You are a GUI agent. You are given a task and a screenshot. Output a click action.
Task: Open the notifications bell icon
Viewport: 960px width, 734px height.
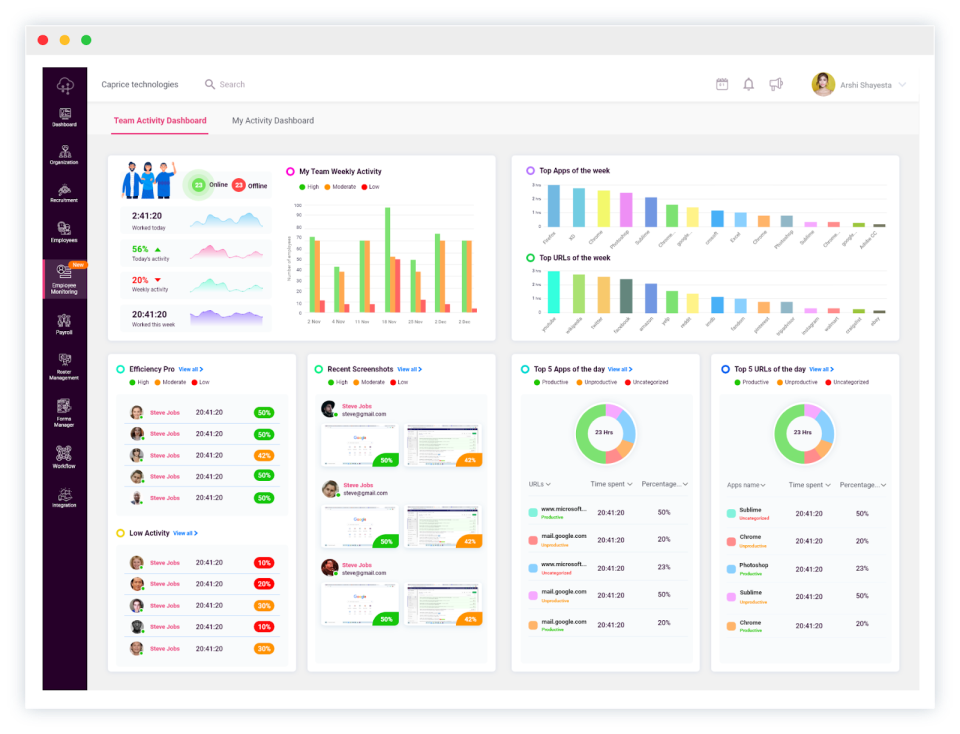coord(748,84)
